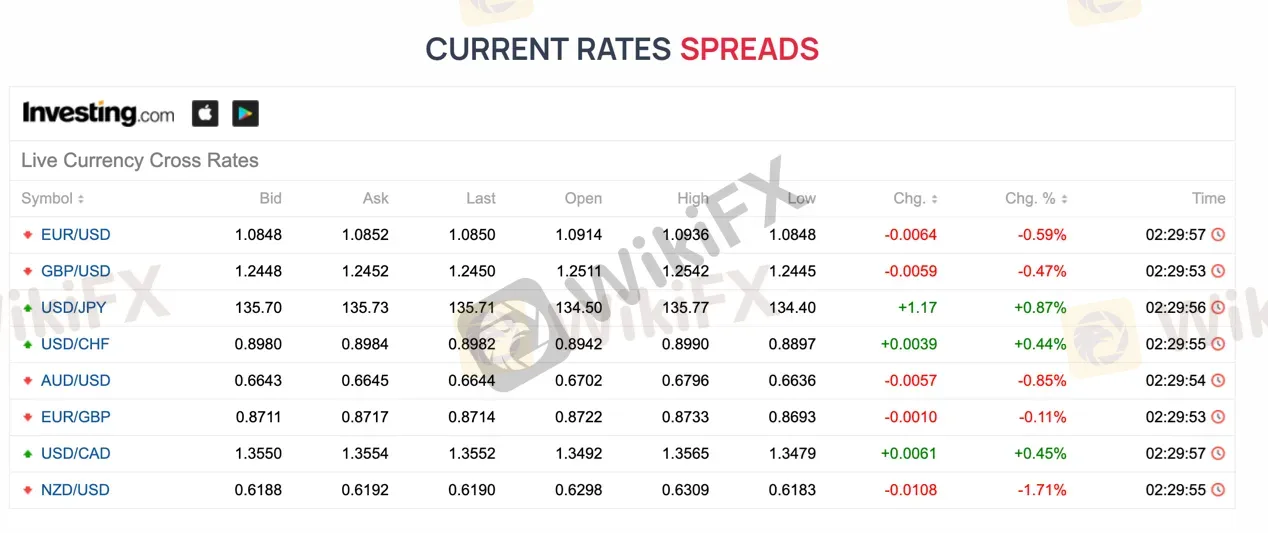The width and height of the screenshot is (1268, 533).
Task: Click the Time column header
Action: (1208, 199)
